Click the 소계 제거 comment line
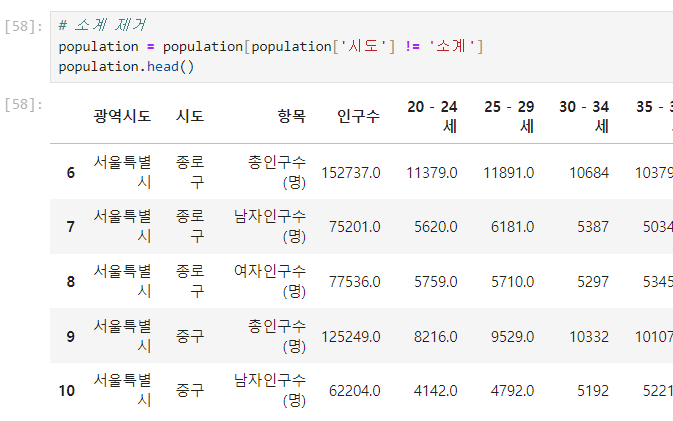The height and width of the screenshot is (421, 673). click(x=103, y=24)
